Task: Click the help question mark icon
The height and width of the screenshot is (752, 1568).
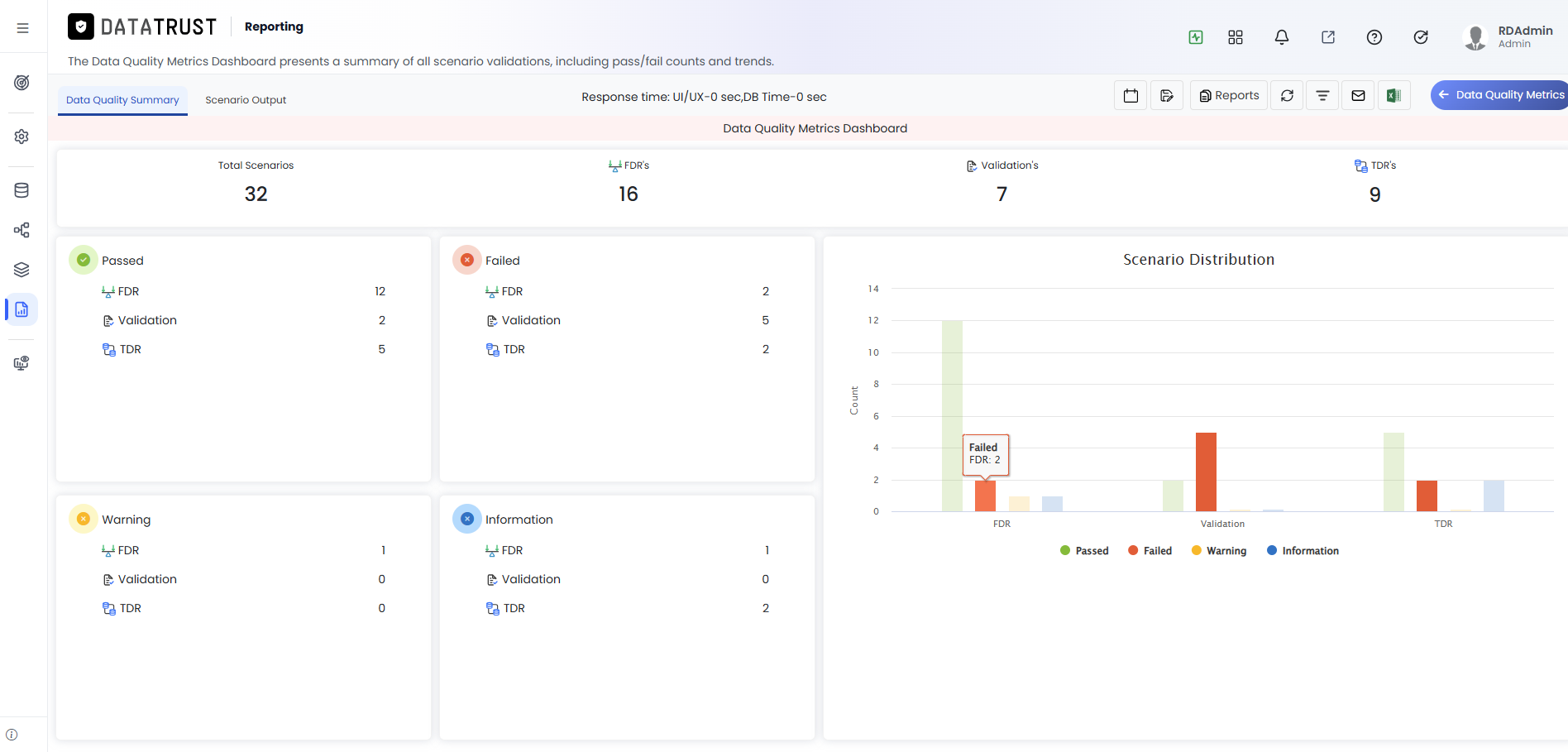Action: click(x=1374, y=37)
